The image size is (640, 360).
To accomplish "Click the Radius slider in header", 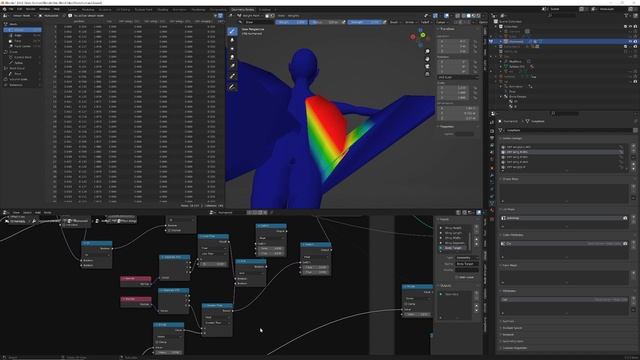I will click(x=325, y=22).
